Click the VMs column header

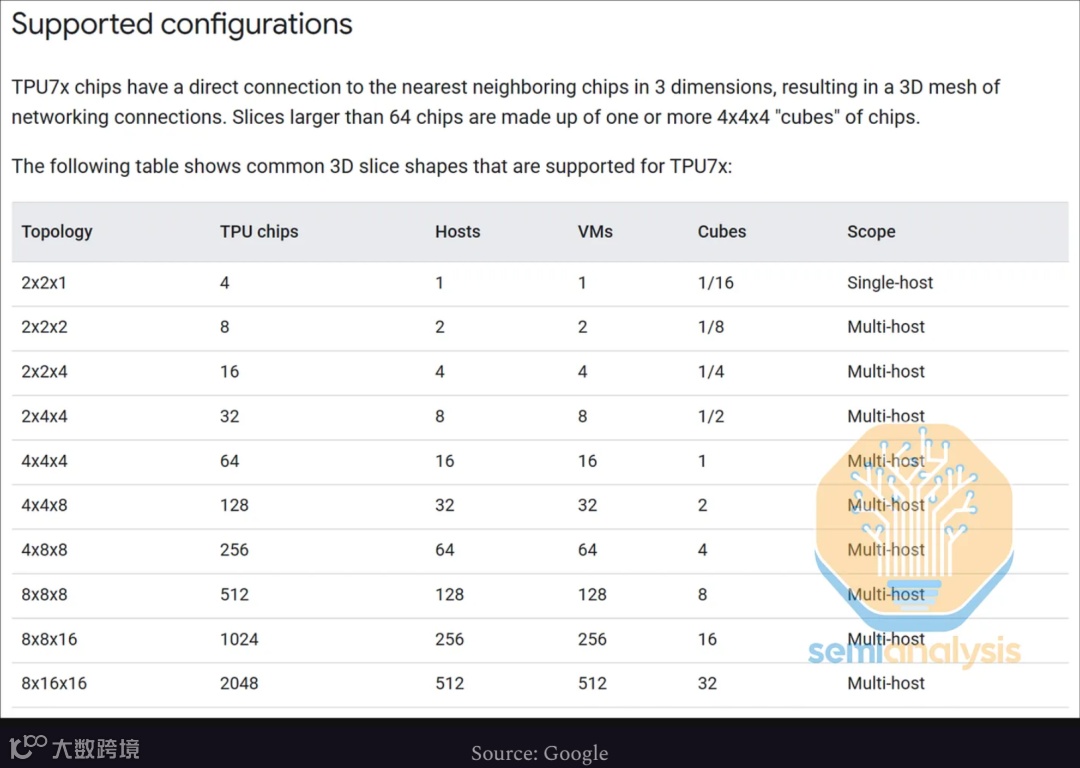595,231
